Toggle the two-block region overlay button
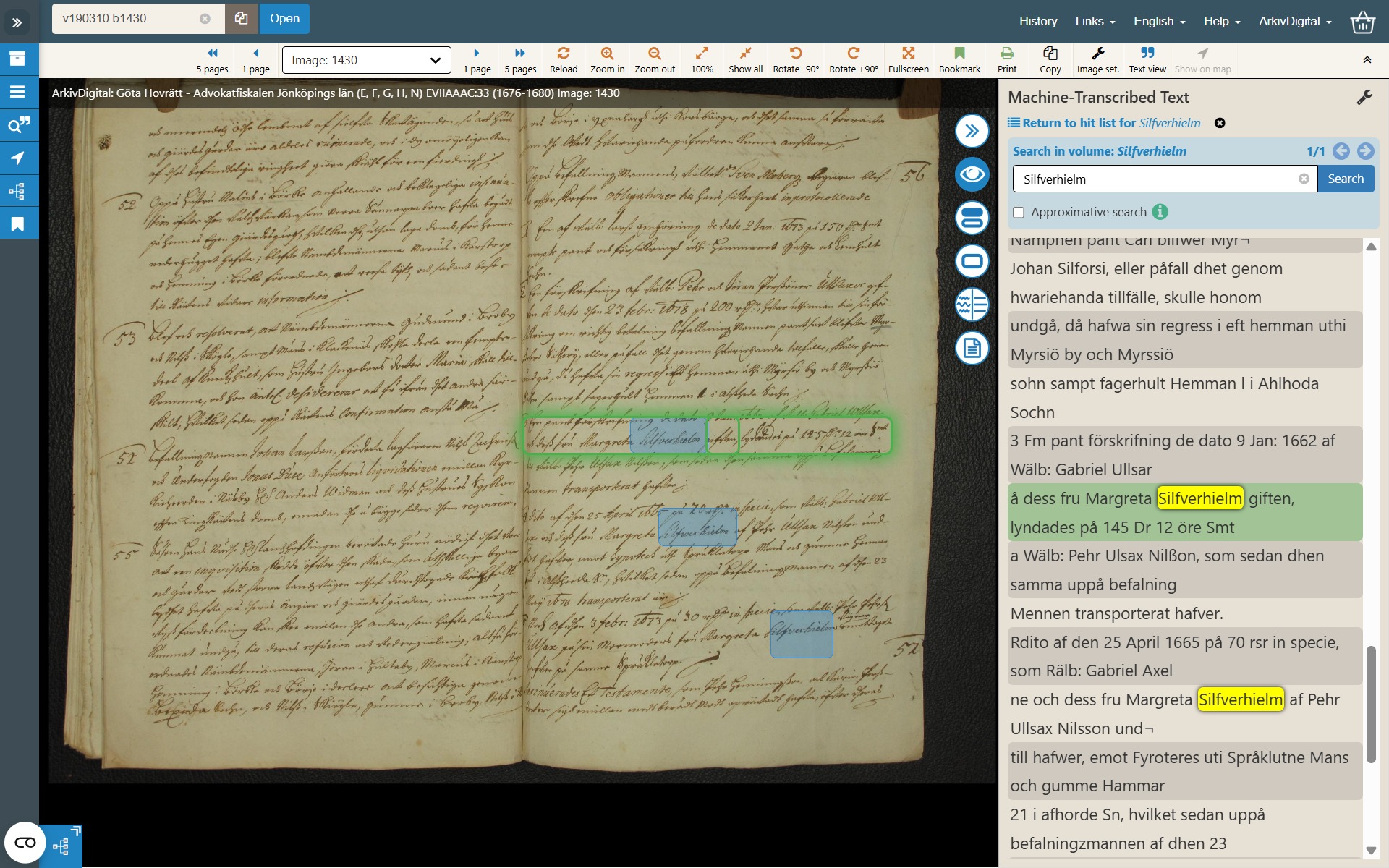The height and width of the screenshot is (868, 1389). point(972,218)
